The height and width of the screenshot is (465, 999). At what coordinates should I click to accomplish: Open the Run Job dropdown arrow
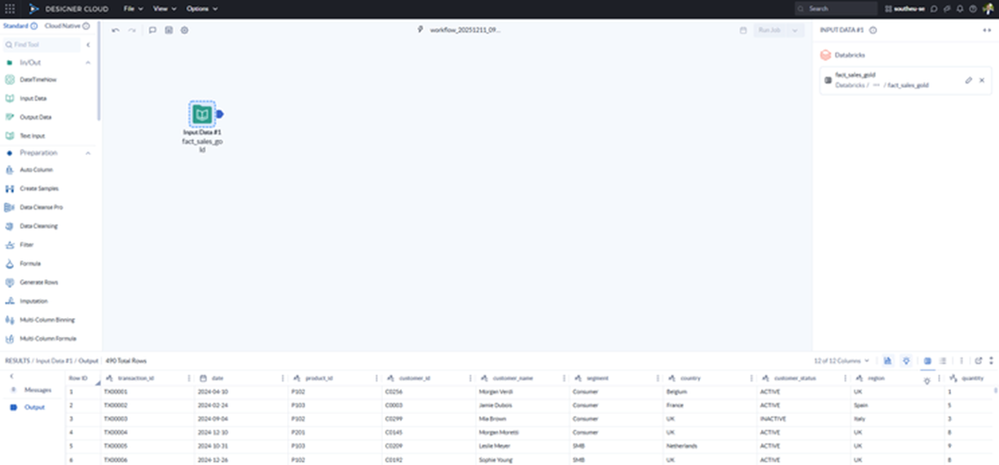(x=795, y=30)
